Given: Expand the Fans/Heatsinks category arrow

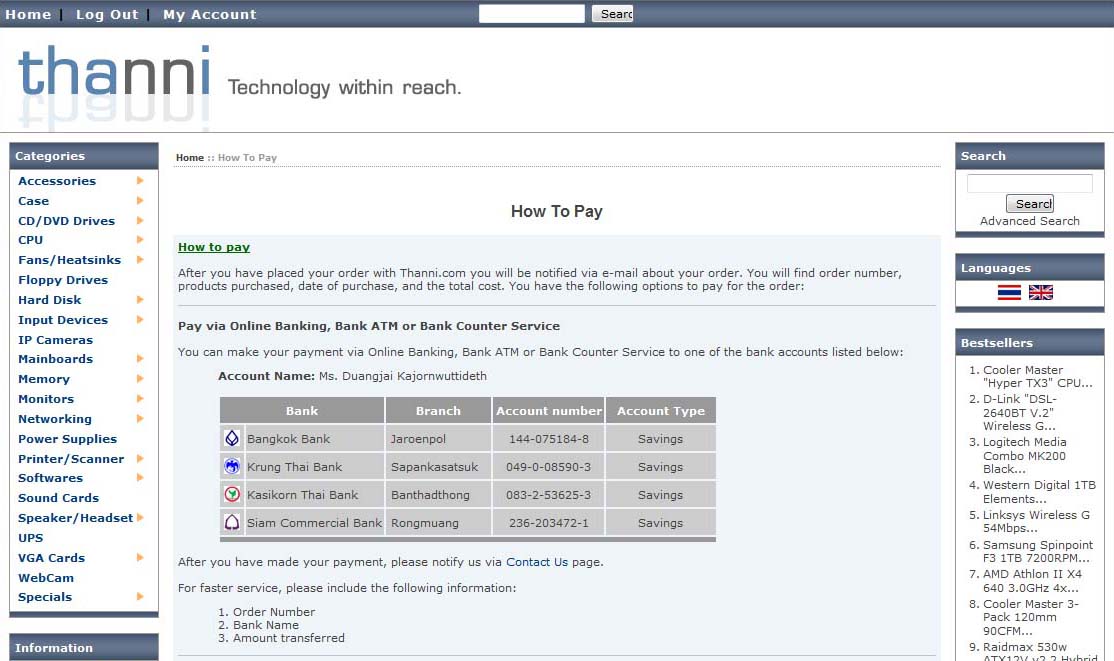Looking at the screenshot, I should [140, 259].
